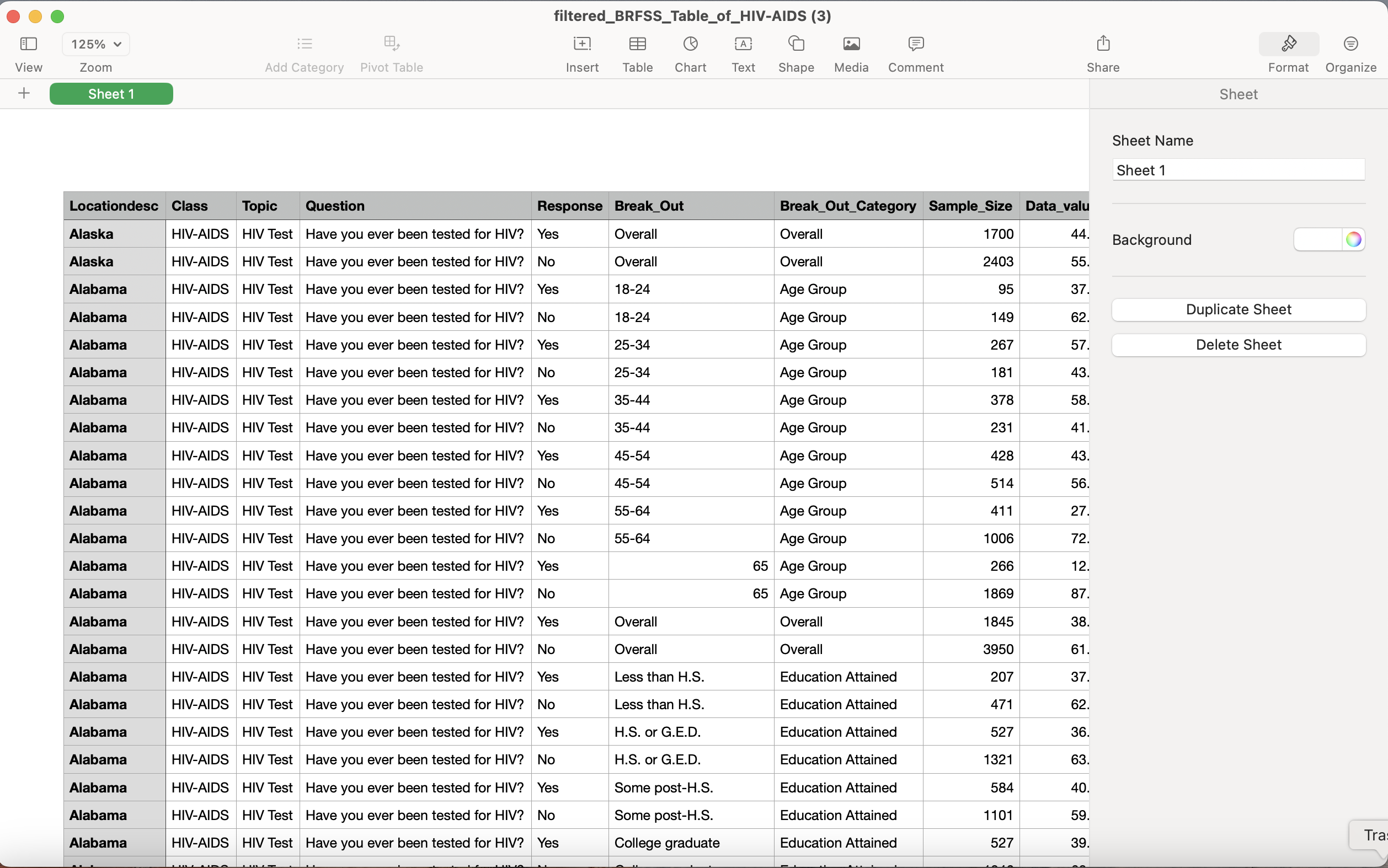Open the Background color well dropdown
The image size is (1388, 868).
tap(1317, 239)
